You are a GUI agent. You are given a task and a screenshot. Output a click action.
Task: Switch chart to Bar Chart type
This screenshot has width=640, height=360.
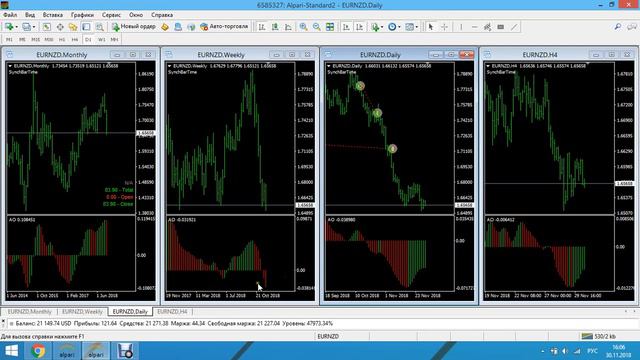262,27
